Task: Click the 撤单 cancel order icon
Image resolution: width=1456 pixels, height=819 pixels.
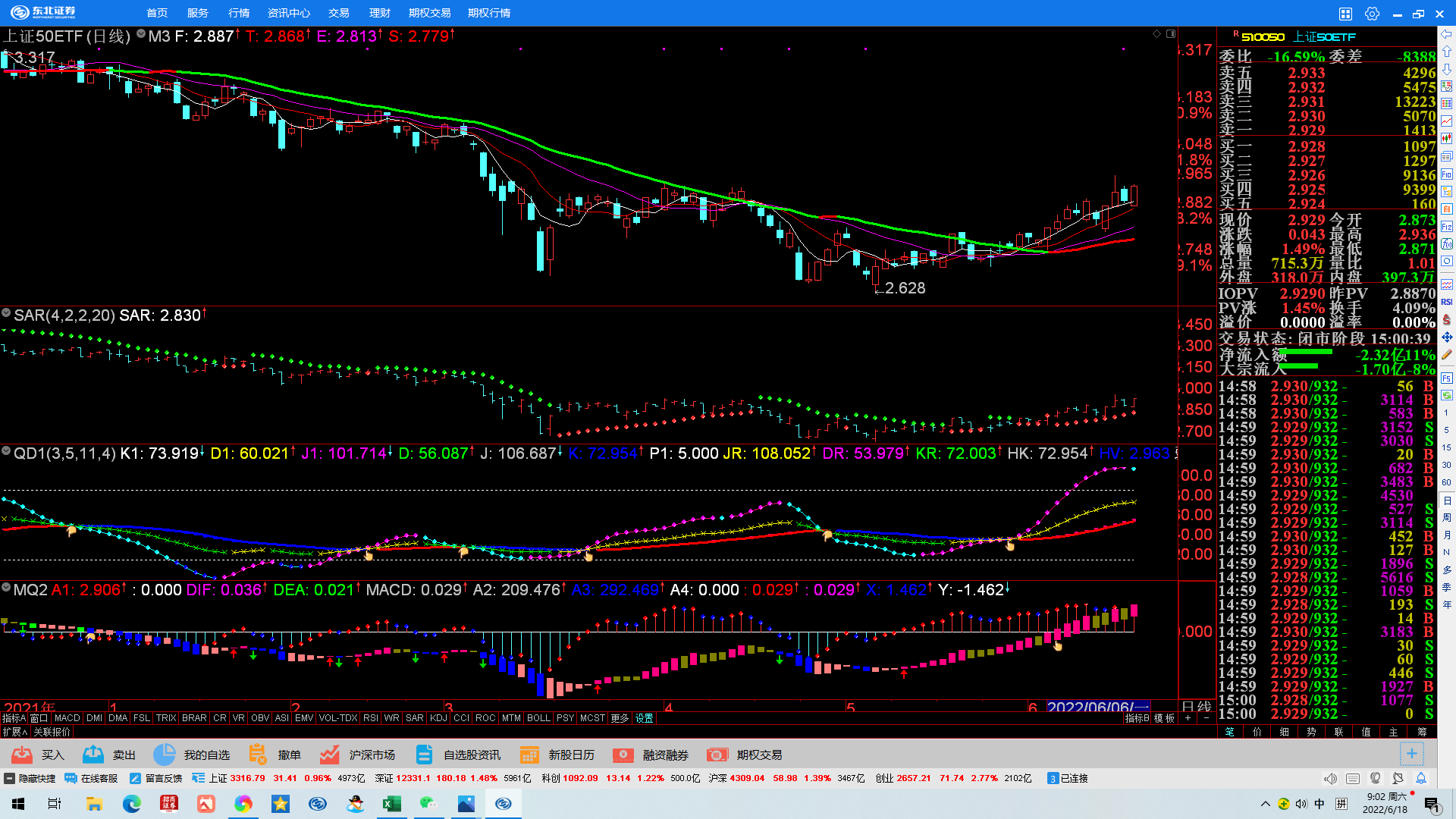Action: click(258, 755)
